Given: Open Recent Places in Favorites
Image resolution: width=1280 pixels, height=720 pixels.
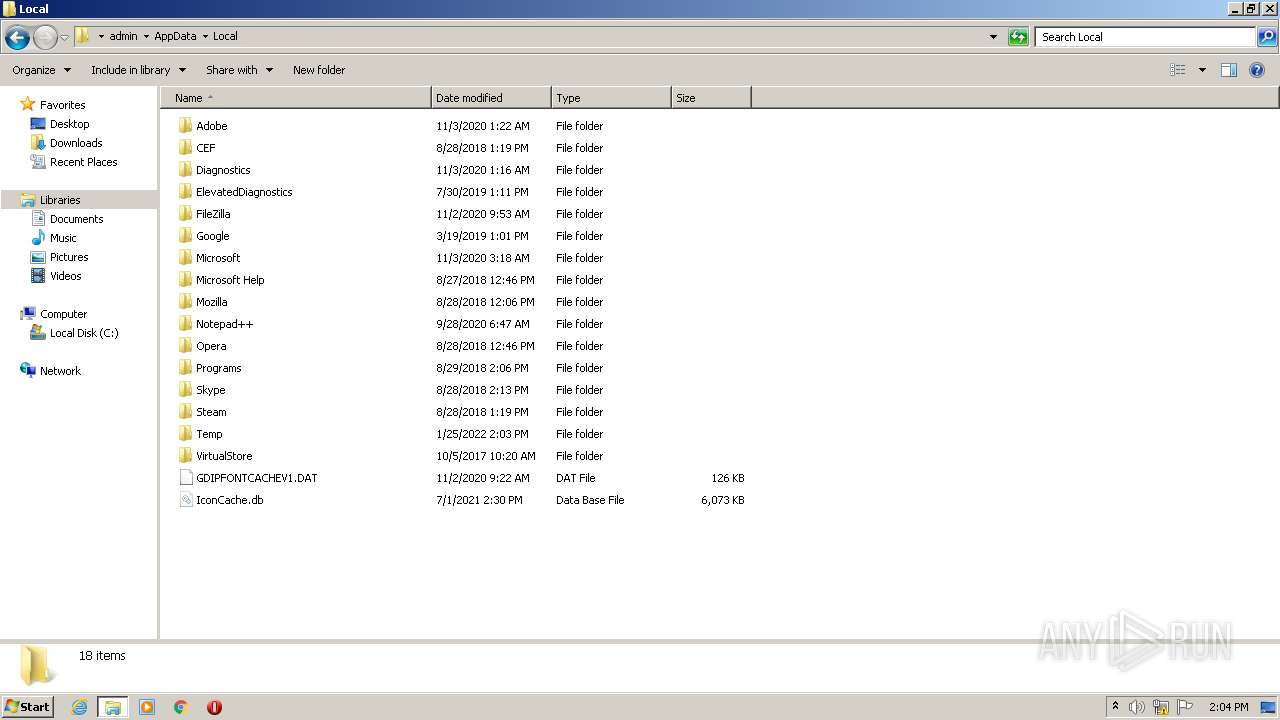Looking at the screenshot, I should pyautogui.click(x=83, y=162).
